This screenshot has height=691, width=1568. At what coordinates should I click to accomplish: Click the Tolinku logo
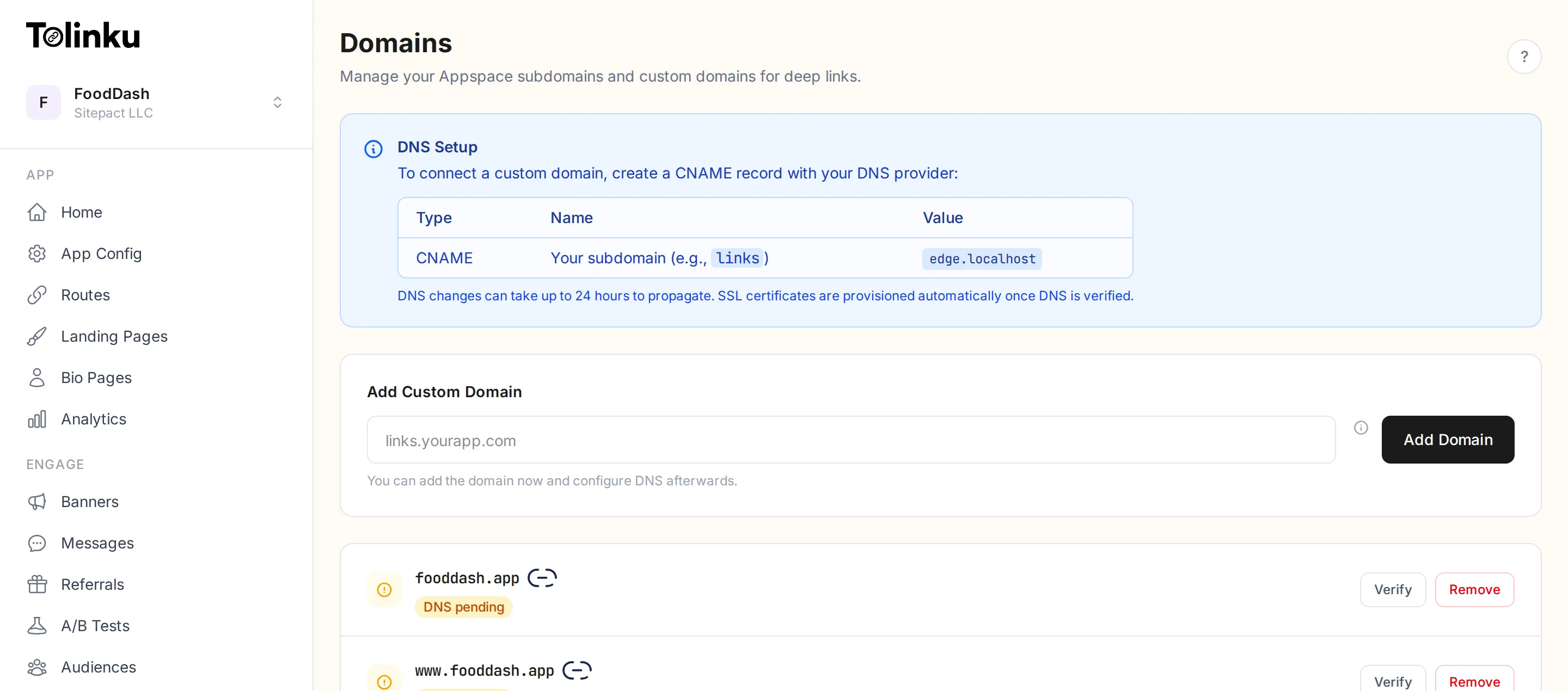(x=83, y=35)
